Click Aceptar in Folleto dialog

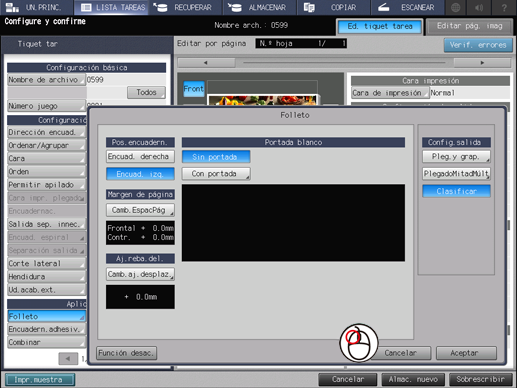pos(466,353)
